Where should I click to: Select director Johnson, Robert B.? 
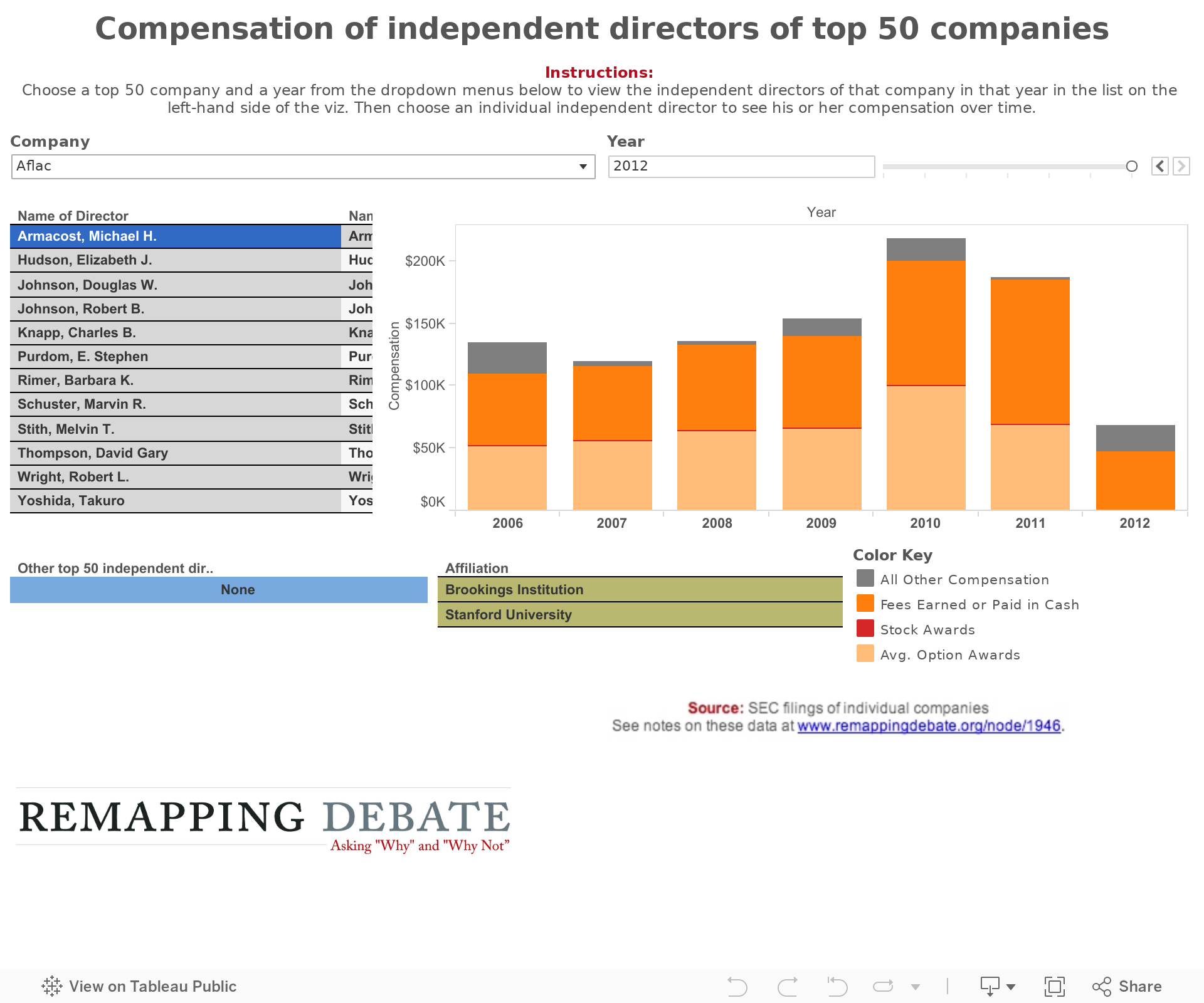(x=176, y=308)
